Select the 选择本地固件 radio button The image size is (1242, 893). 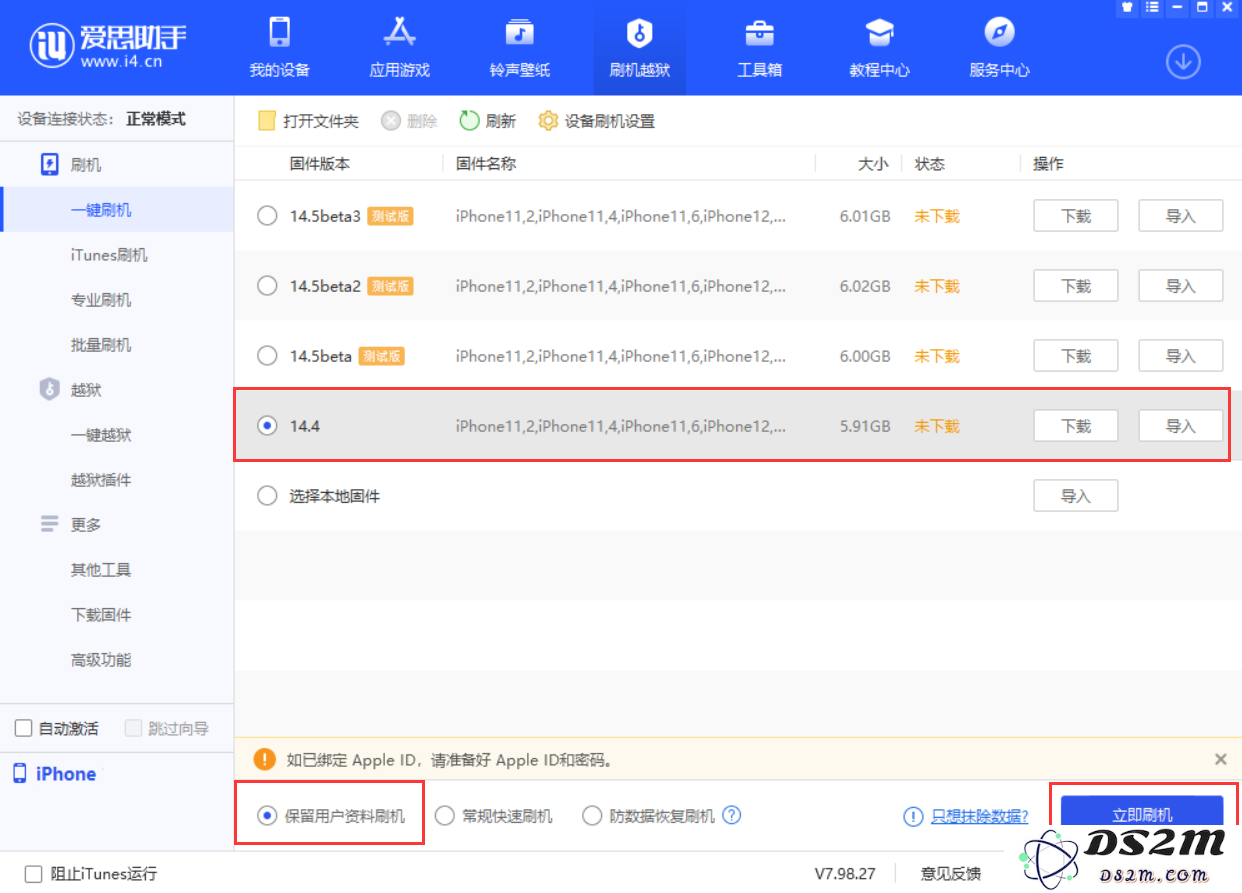pos(267,496)
